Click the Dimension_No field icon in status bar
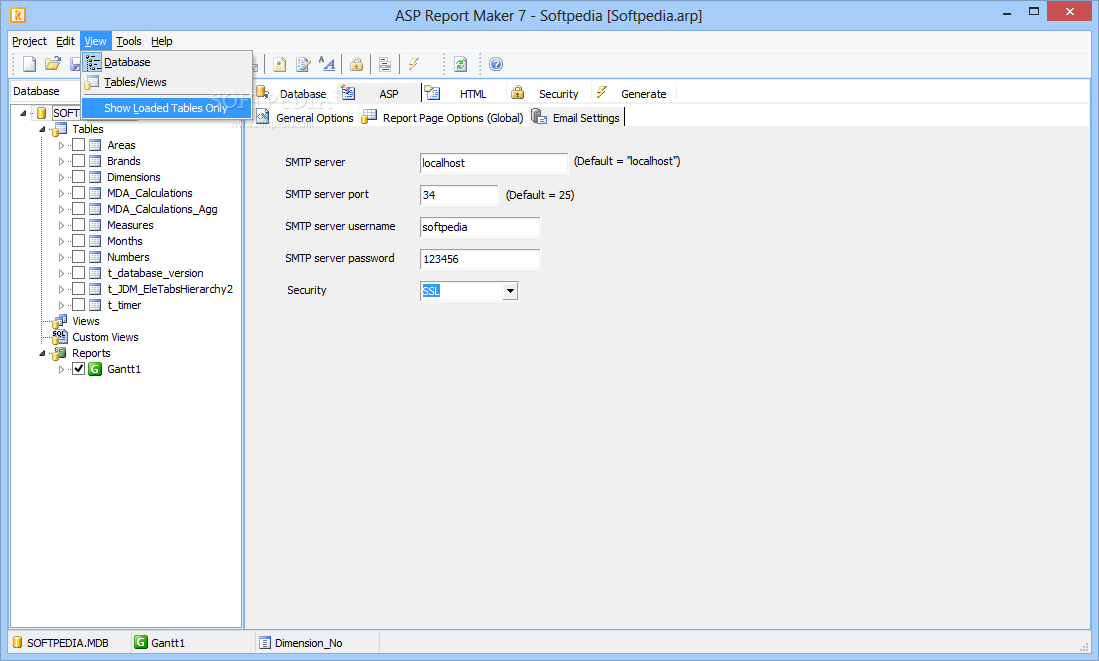The height and width of the screenshot is (661, 1099). pos(265,643)
